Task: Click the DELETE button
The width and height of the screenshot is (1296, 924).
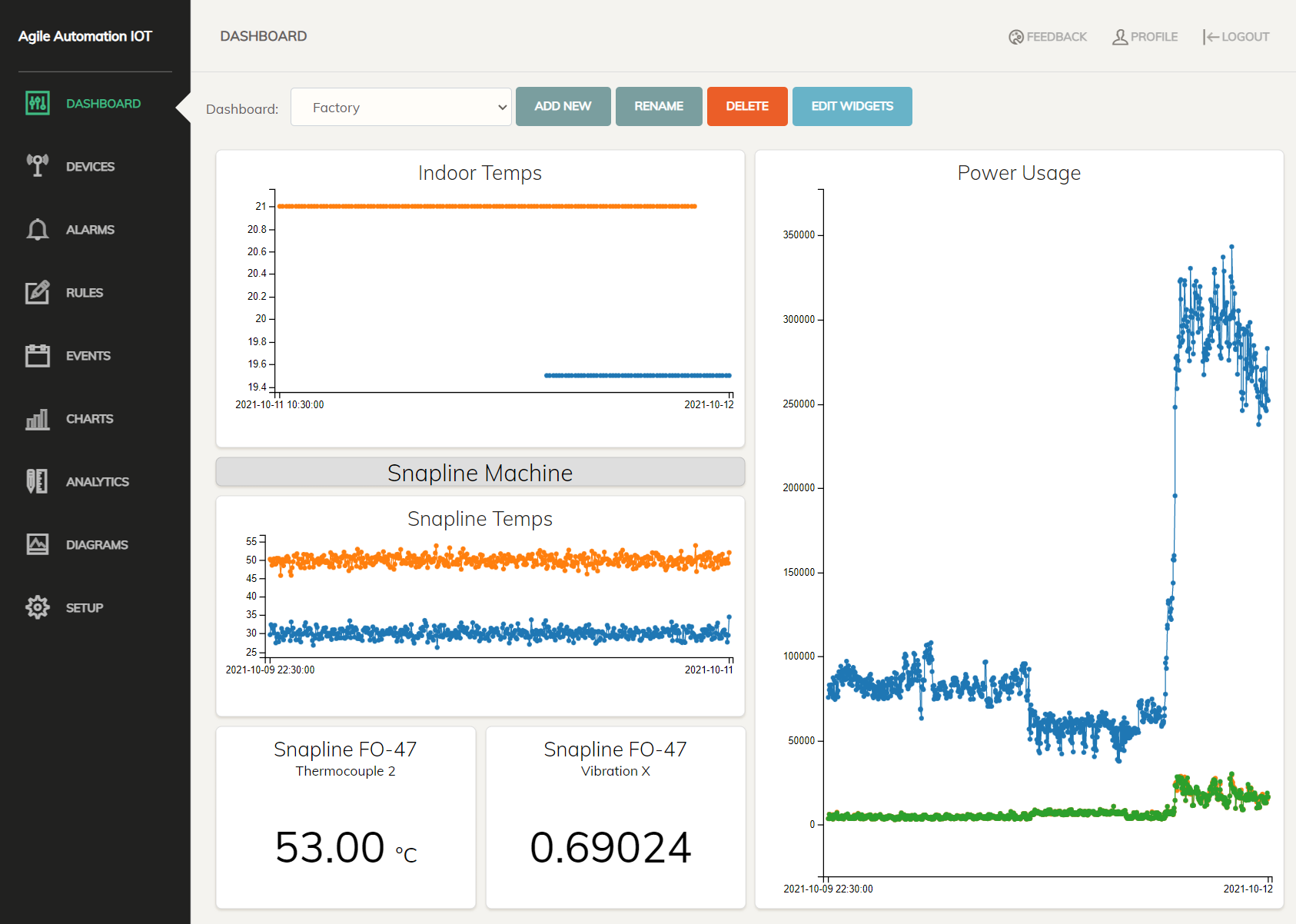Action: coord(746,106)
